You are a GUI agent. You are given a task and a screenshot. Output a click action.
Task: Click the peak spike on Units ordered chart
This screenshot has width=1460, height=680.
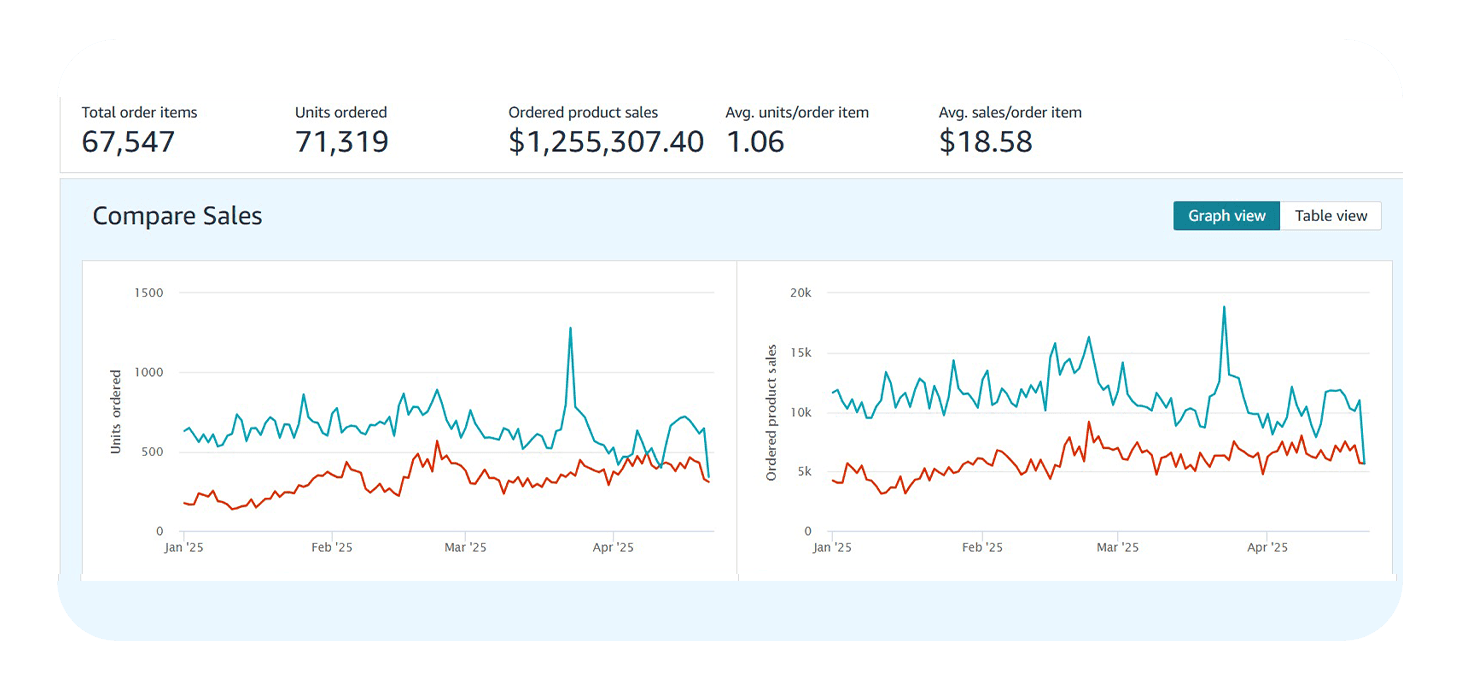pos(570,328)
